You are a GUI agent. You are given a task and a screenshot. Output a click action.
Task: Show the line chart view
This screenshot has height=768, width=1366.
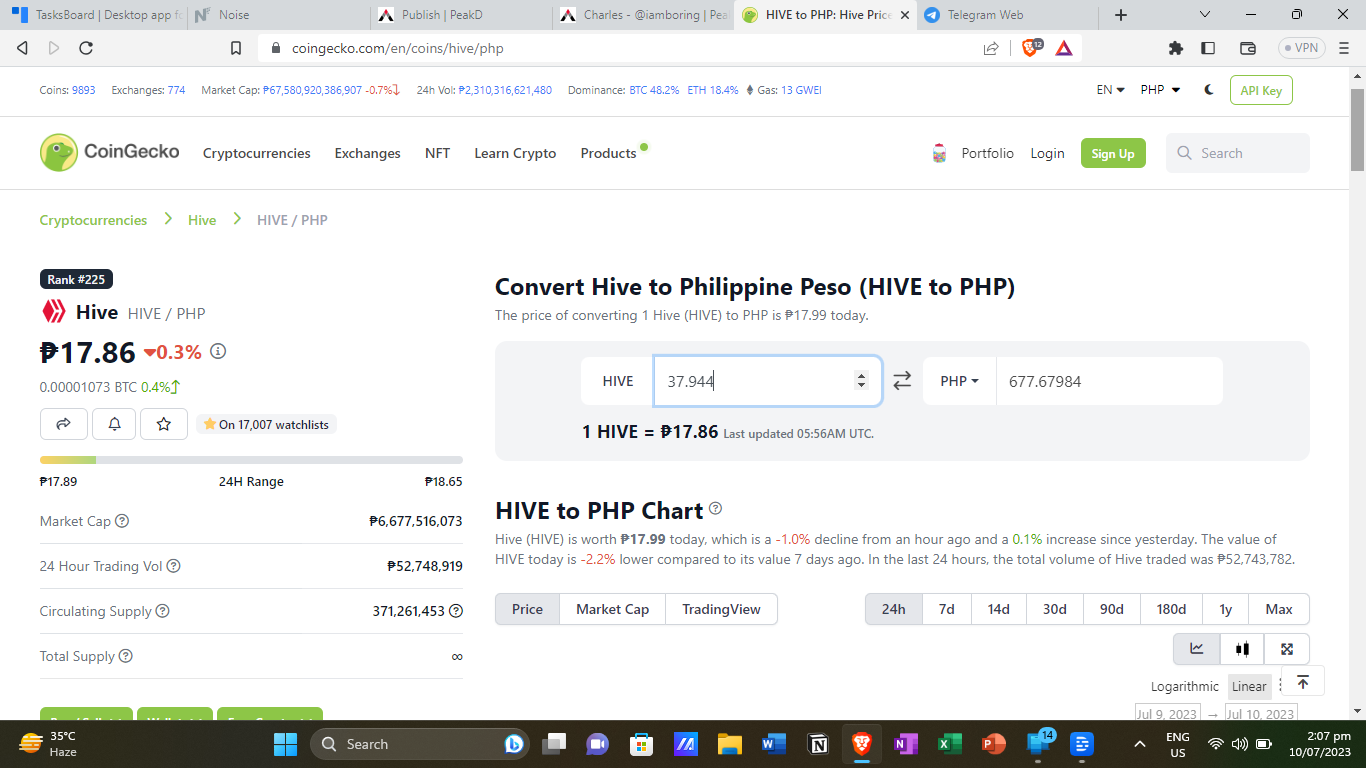[1197, 649]
